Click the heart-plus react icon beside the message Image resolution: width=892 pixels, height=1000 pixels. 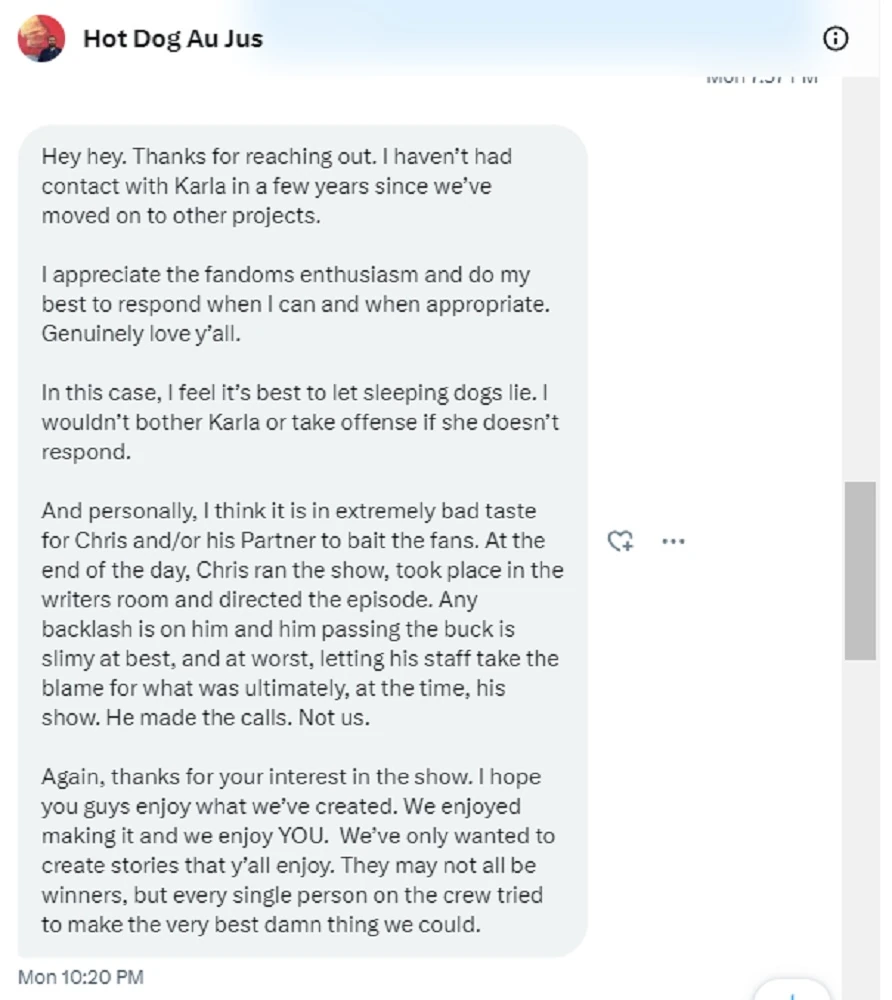coord(620,541)
